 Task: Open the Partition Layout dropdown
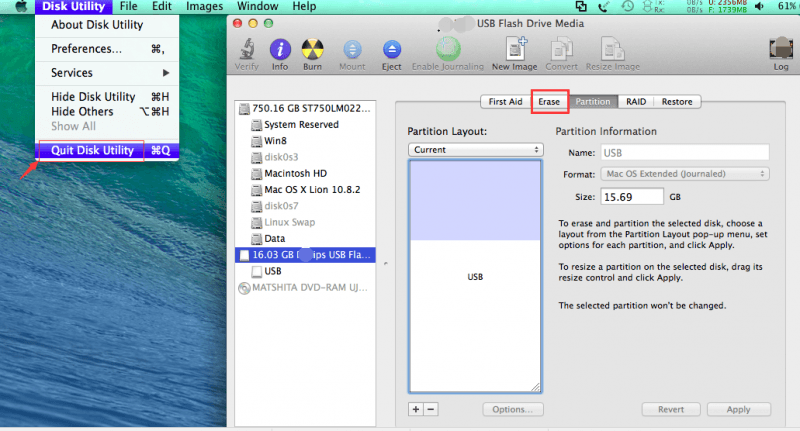pyautogui.click(x=475, y=149)
